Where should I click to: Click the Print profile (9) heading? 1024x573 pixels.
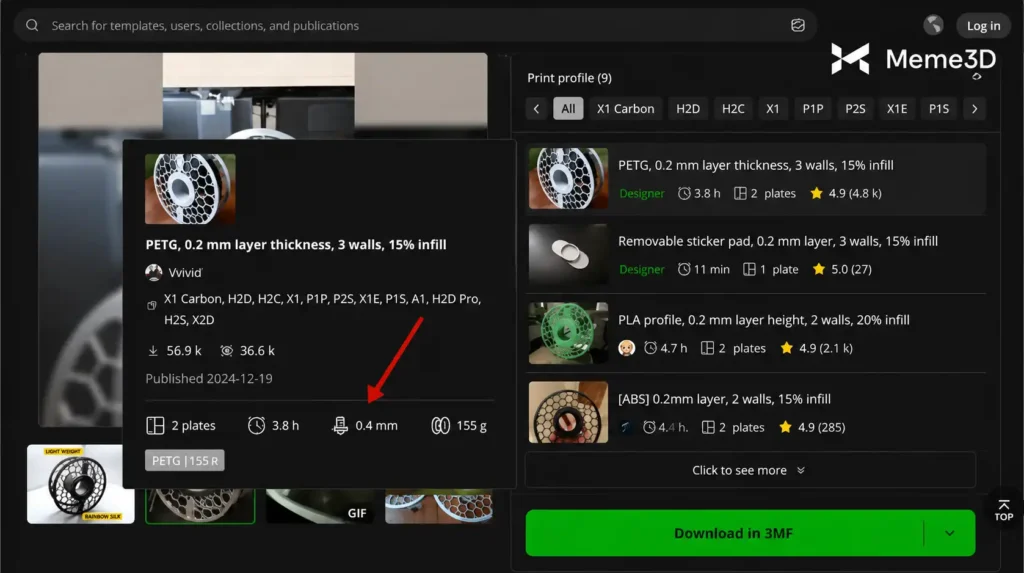click(569, 78)
